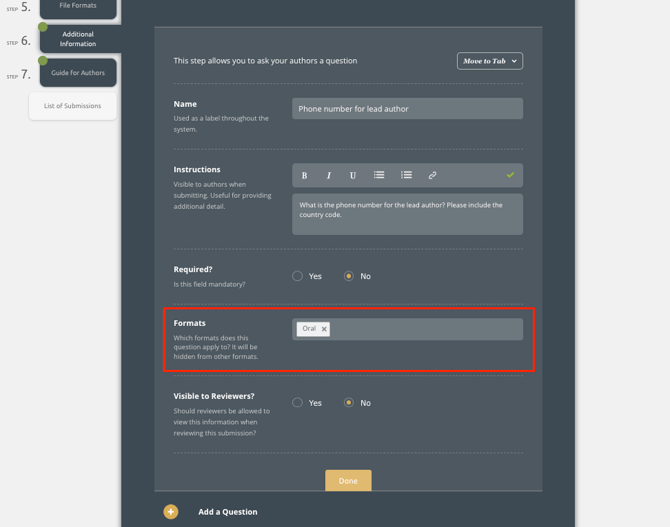Choose No for Visible to Reviewers
The width and height of the screenshot is (670, 527).
(x=349, y=403)
